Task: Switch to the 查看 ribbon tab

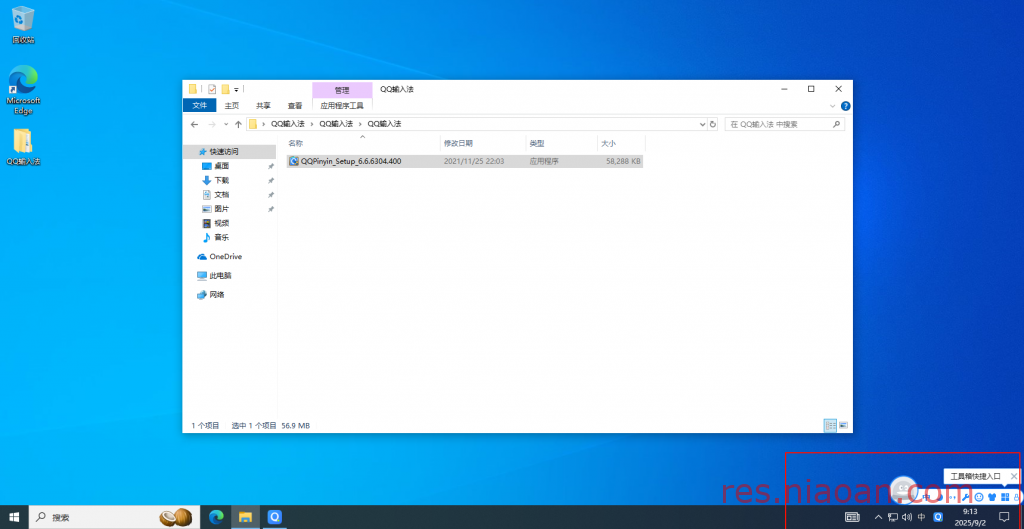Action: pyautogui.click(x=295, y=105)
